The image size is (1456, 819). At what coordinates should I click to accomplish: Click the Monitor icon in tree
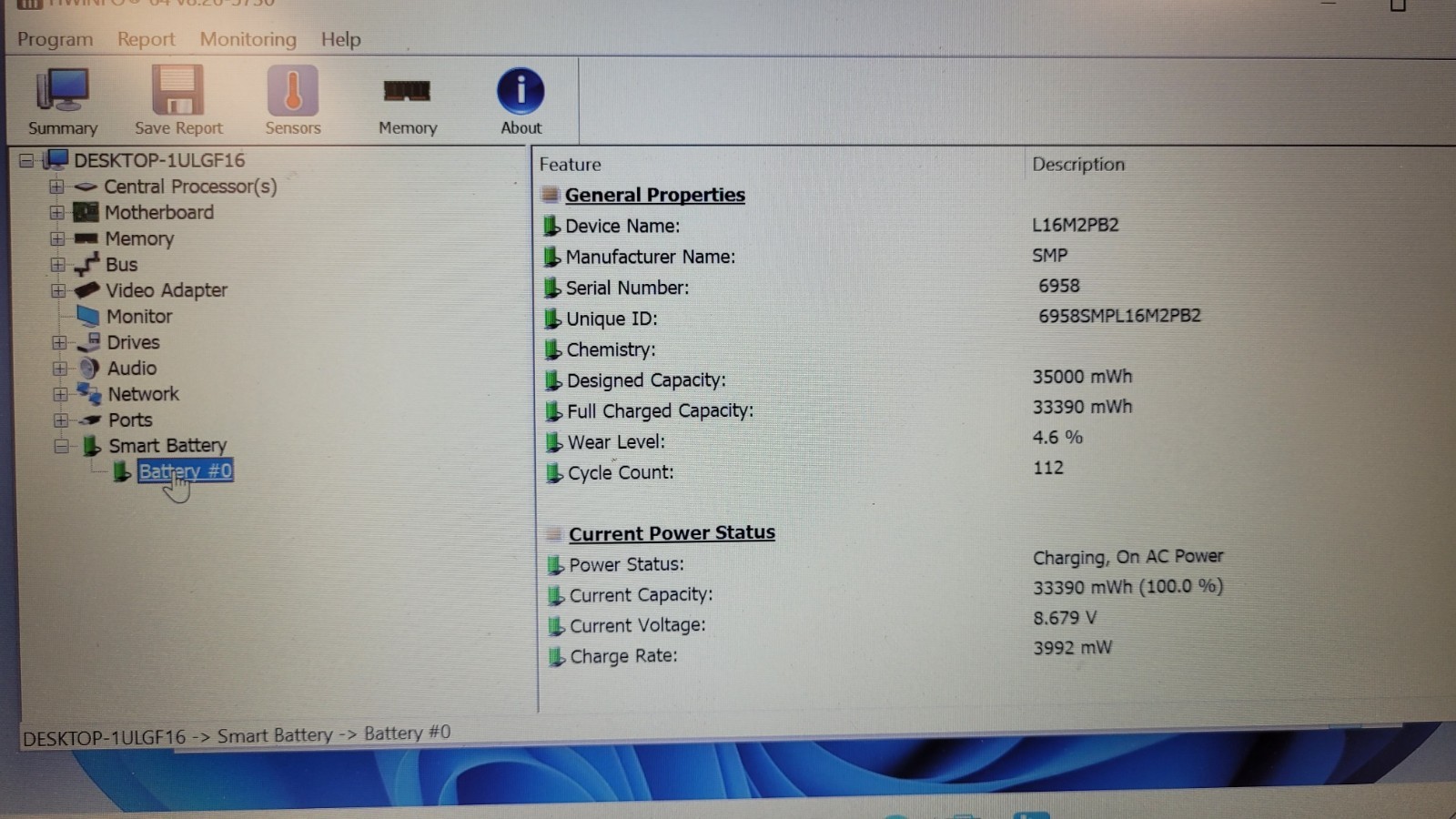coord(88,316)
